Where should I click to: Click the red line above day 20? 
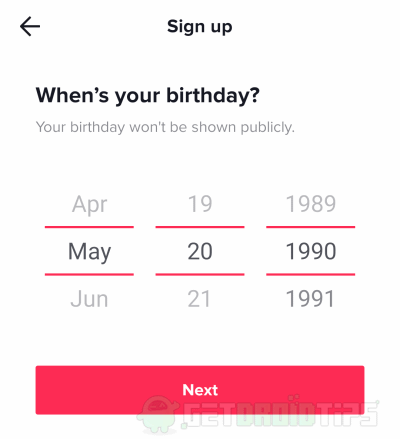coord(200,227)
